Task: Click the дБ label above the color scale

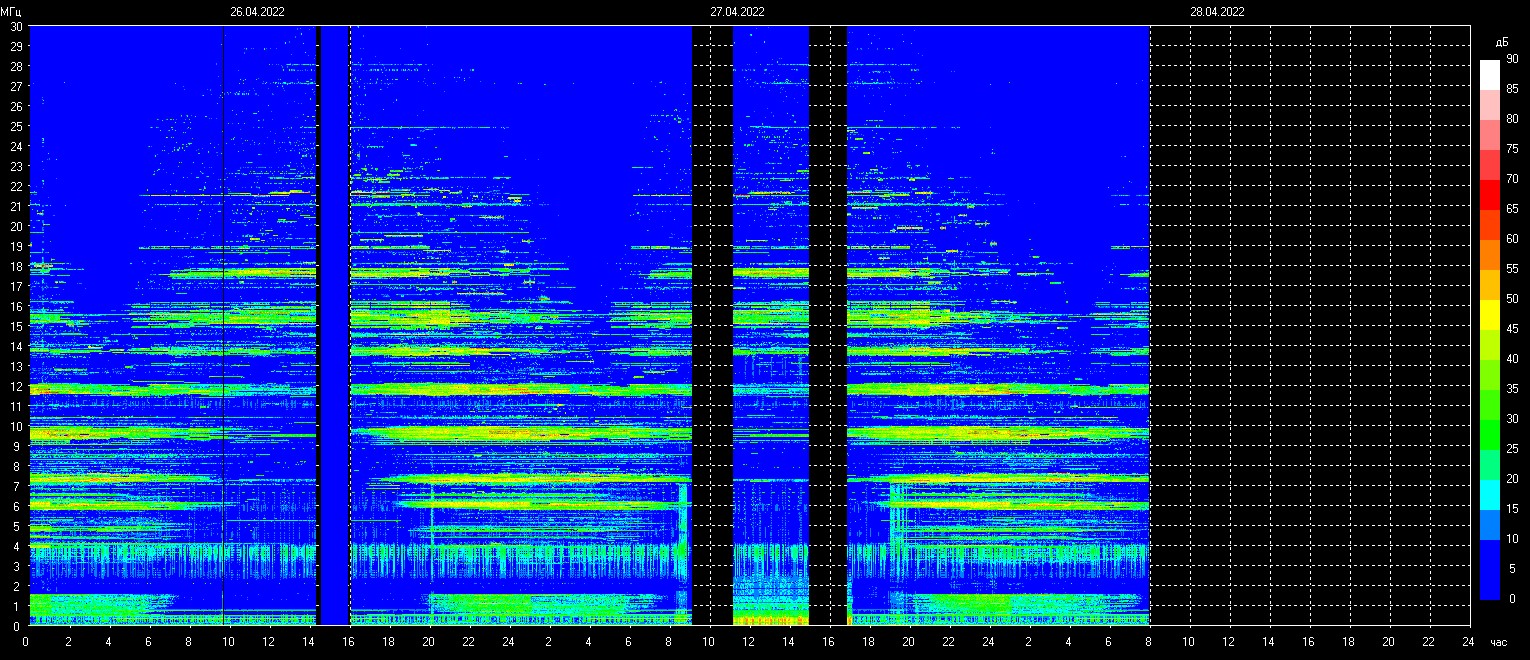Action: click(x=1501, y=42)
